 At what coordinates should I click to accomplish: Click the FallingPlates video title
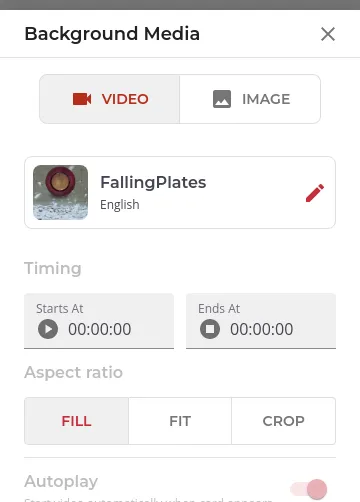pos(153,182)
